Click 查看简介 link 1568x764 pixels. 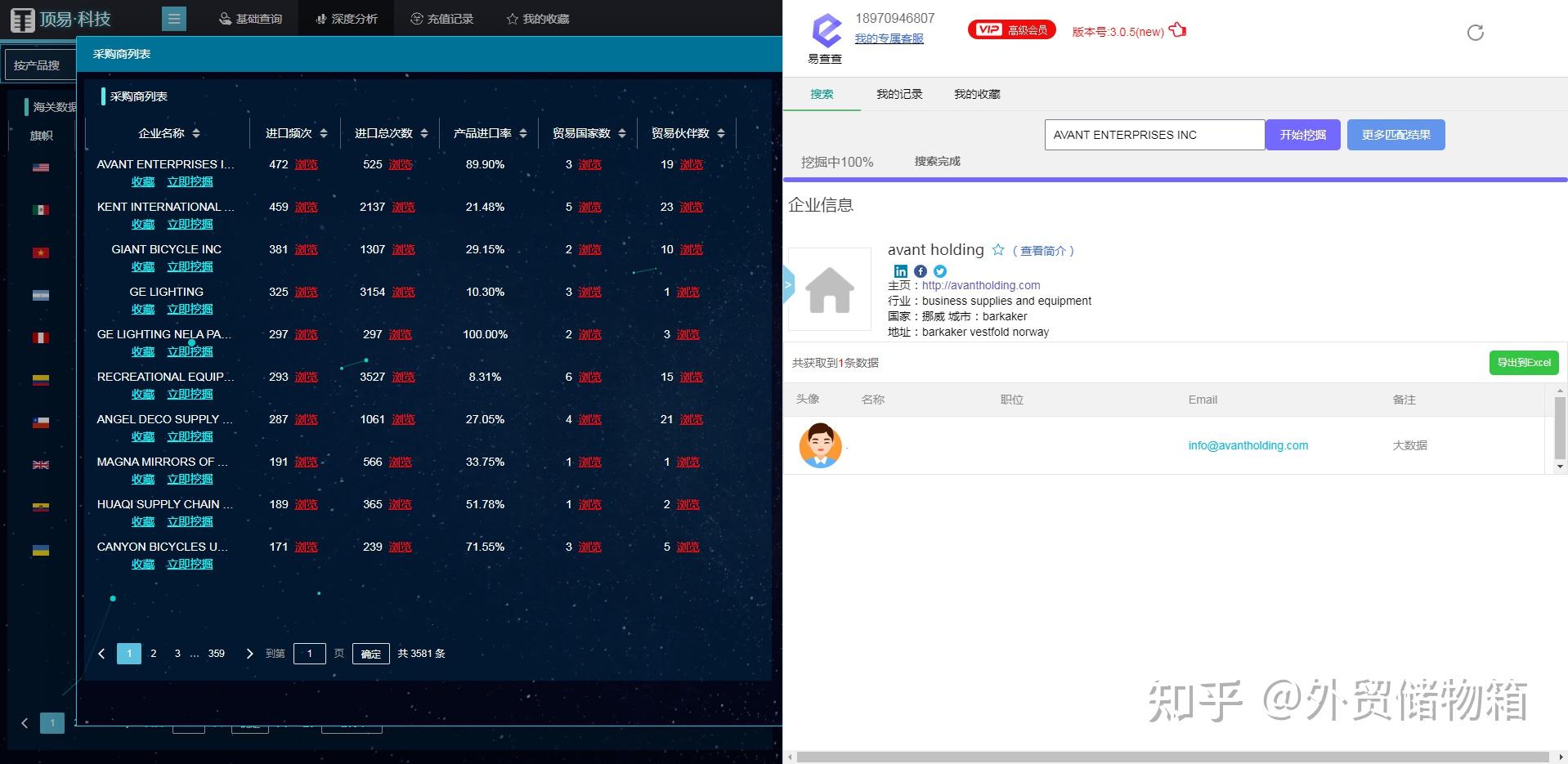click(1042, 251)
